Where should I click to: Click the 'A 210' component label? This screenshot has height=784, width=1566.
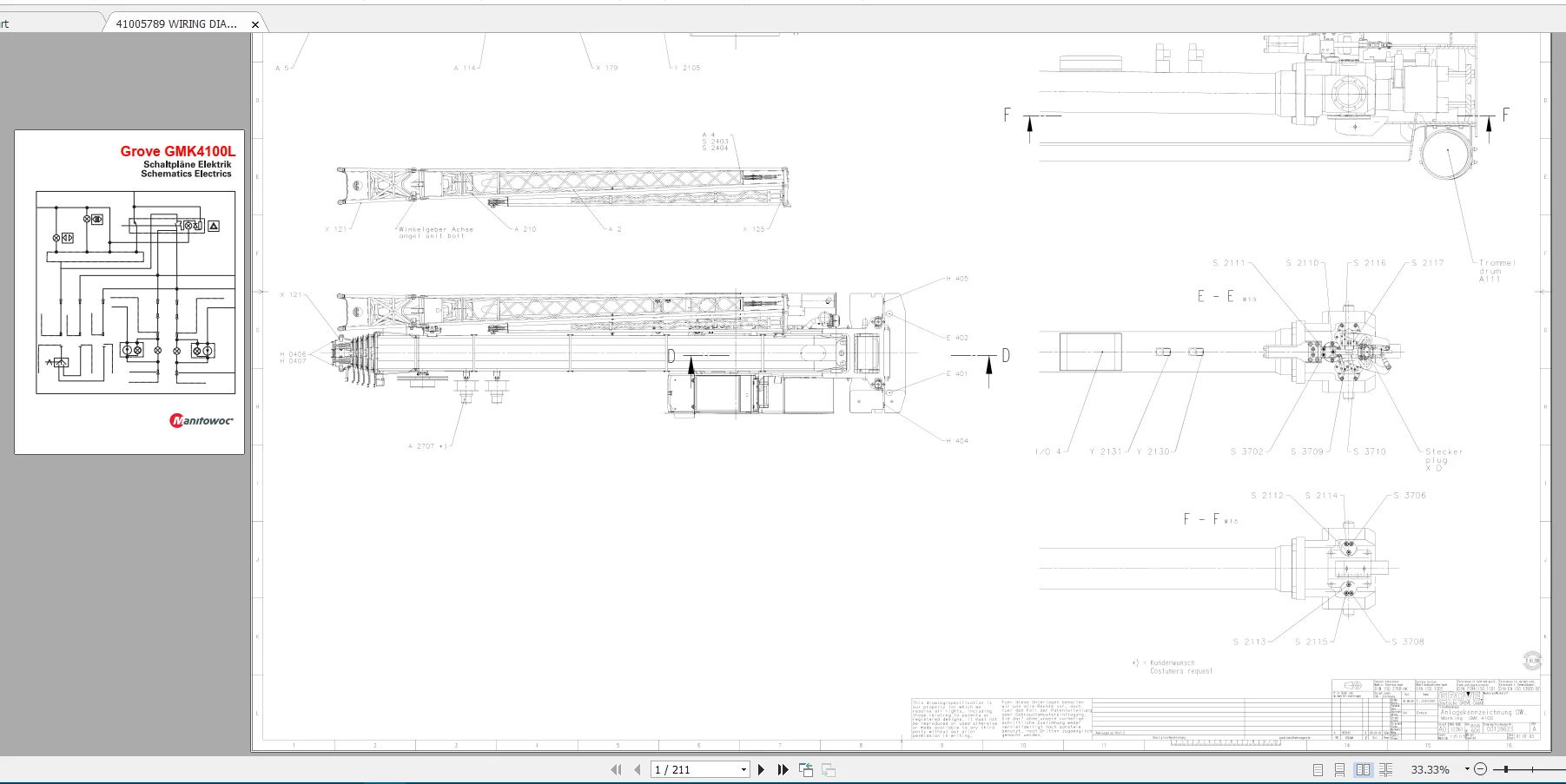[525, 229]
